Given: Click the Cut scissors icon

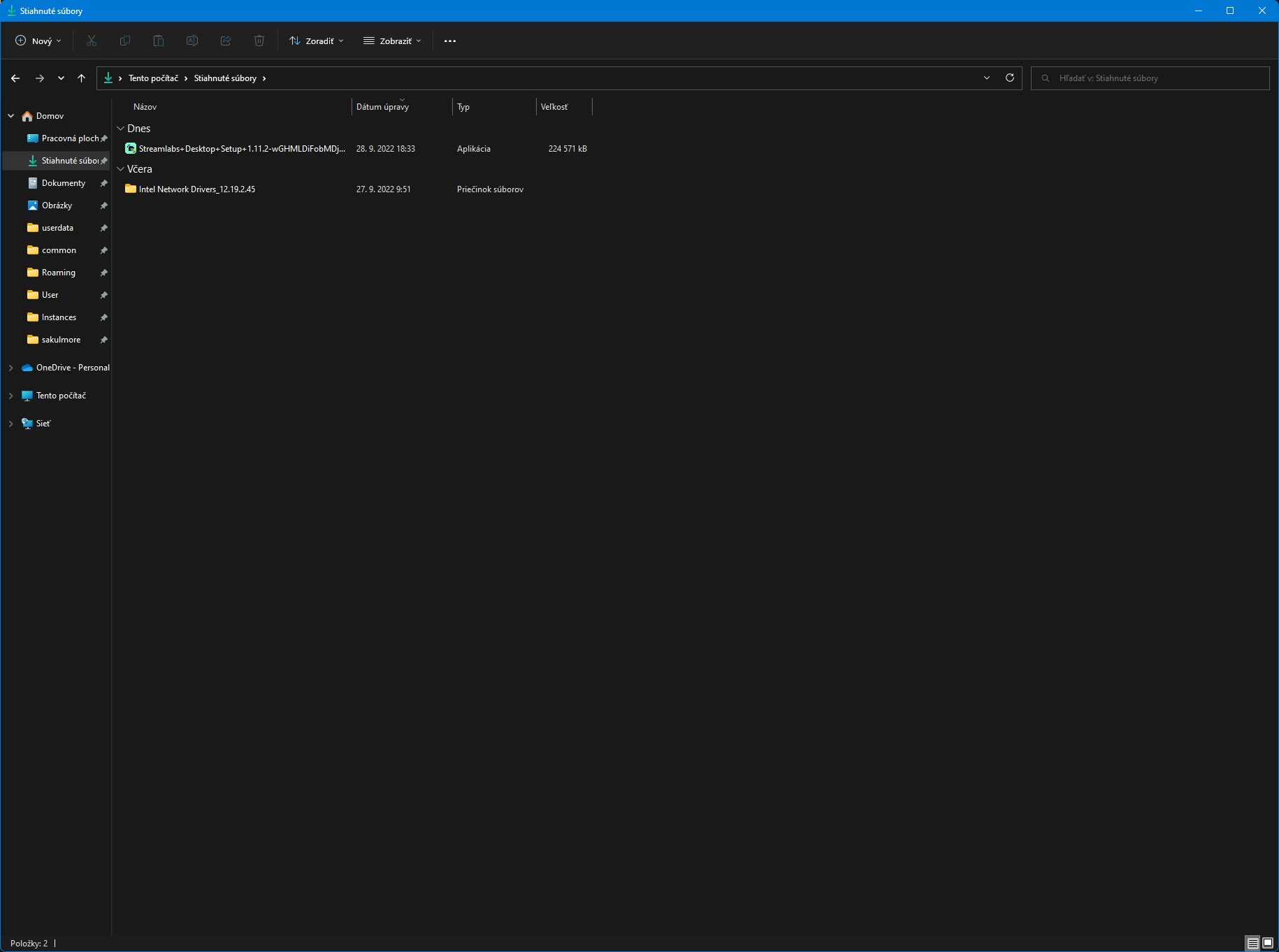Looking at the screenshot, I should click(x=92, y=41).
